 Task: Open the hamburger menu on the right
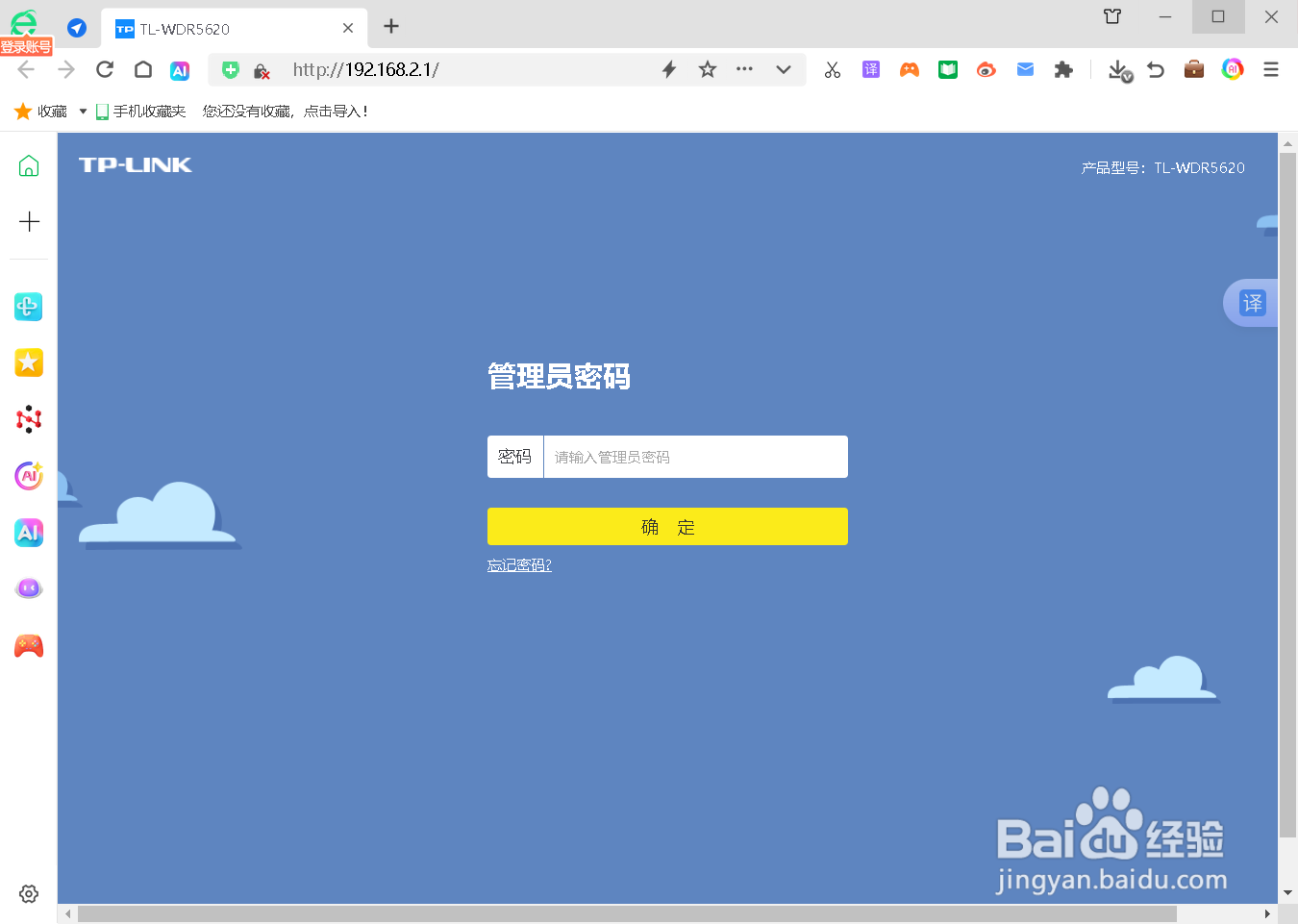1271,69
